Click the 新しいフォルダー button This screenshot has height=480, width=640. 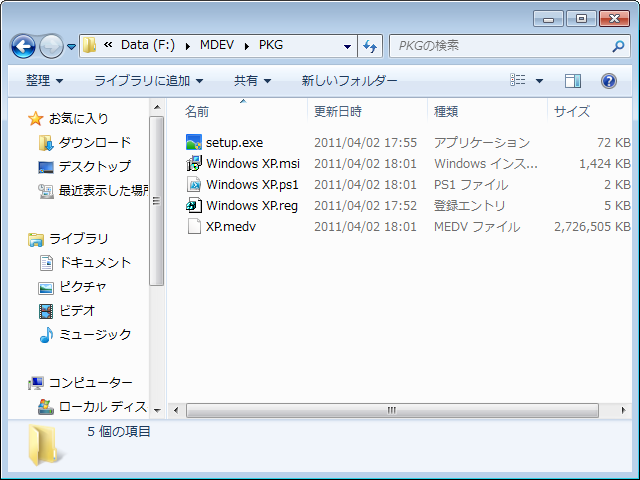coord(349,81)
